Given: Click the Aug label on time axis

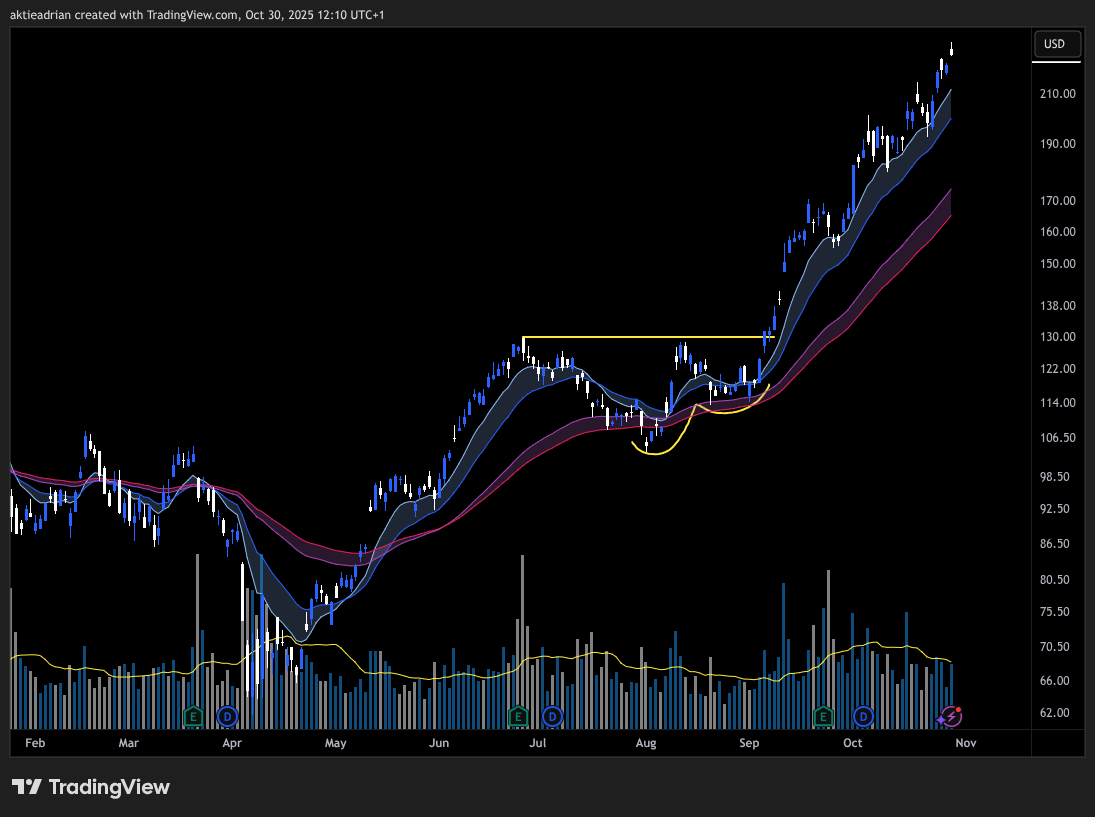Looking at the screenshot, I should (645, 743).
